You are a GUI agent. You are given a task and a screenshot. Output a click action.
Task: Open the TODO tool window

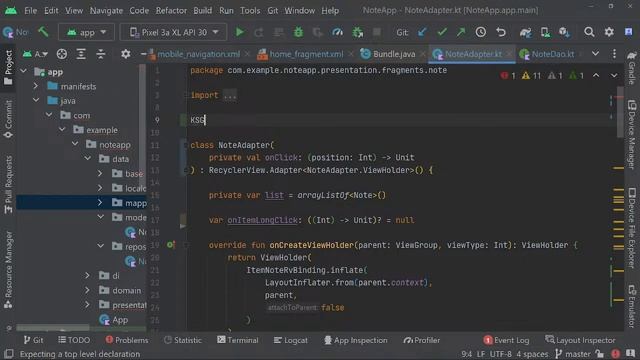(74, 340)
